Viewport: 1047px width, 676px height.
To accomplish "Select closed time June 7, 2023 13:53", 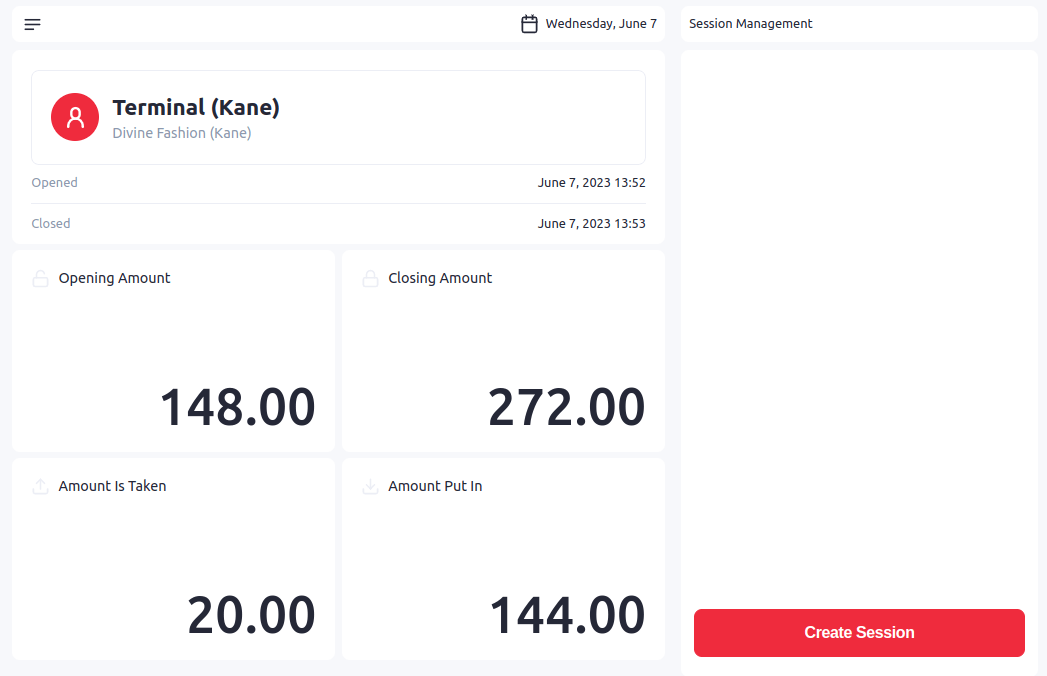I will point(592,223).
